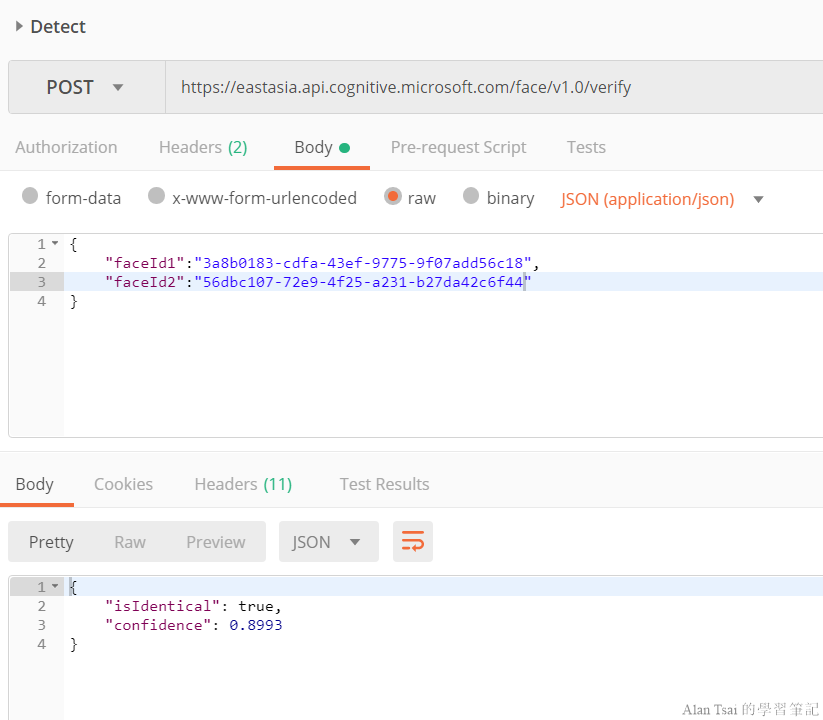Click line number 4 in request editor

(x=41, y=301)
